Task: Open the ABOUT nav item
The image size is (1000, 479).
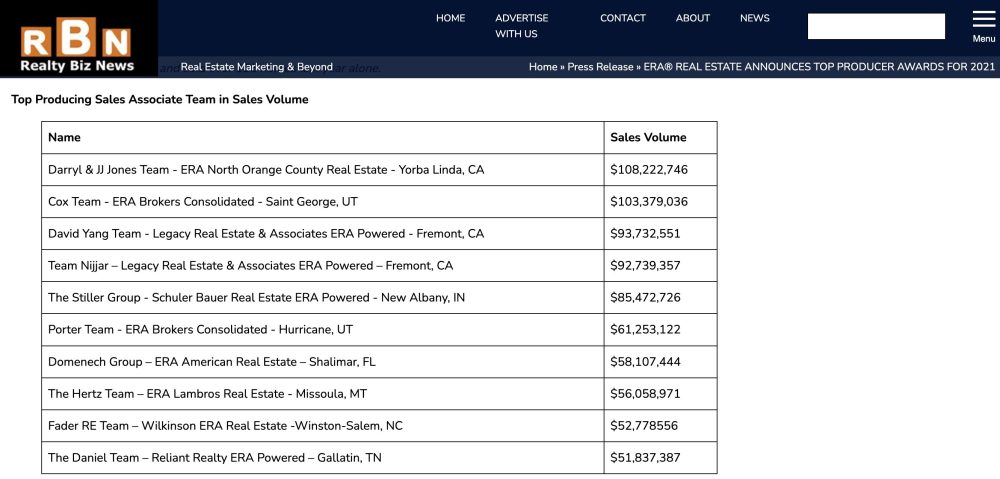Action: pos(692,18)
